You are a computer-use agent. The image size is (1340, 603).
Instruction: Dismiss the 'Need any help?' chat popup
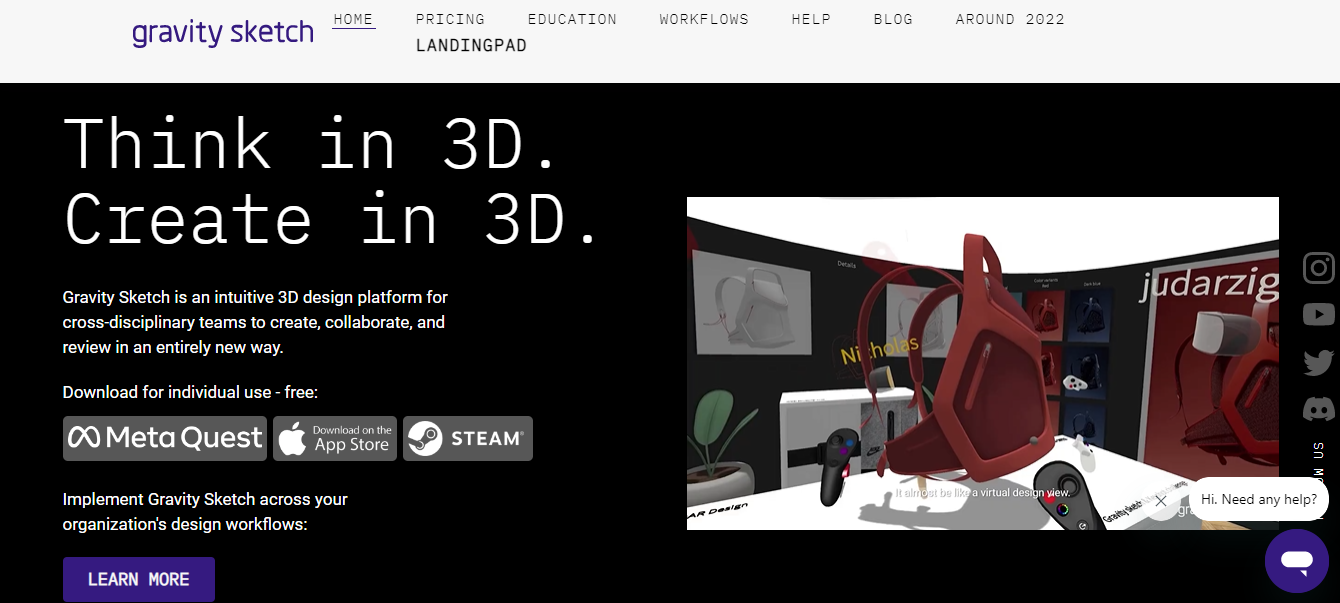1161,501
